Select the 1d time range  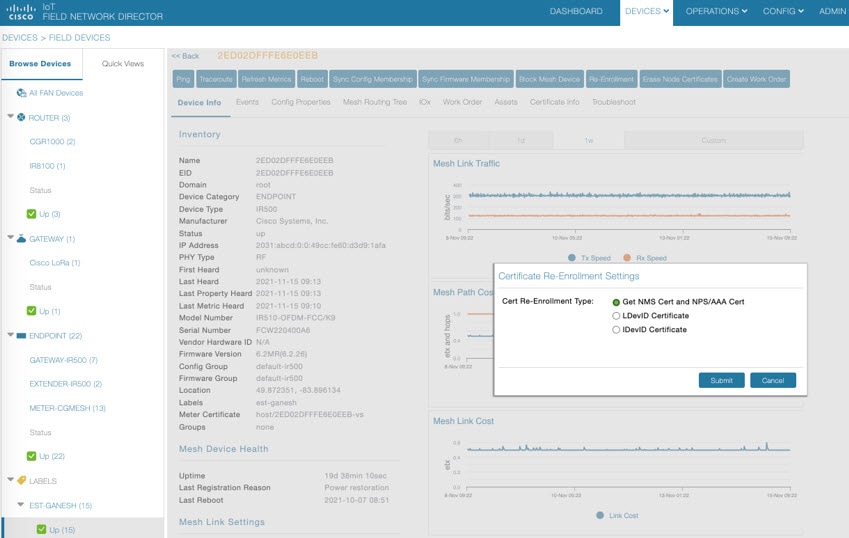pyautogui.click(x=521, y=140)
